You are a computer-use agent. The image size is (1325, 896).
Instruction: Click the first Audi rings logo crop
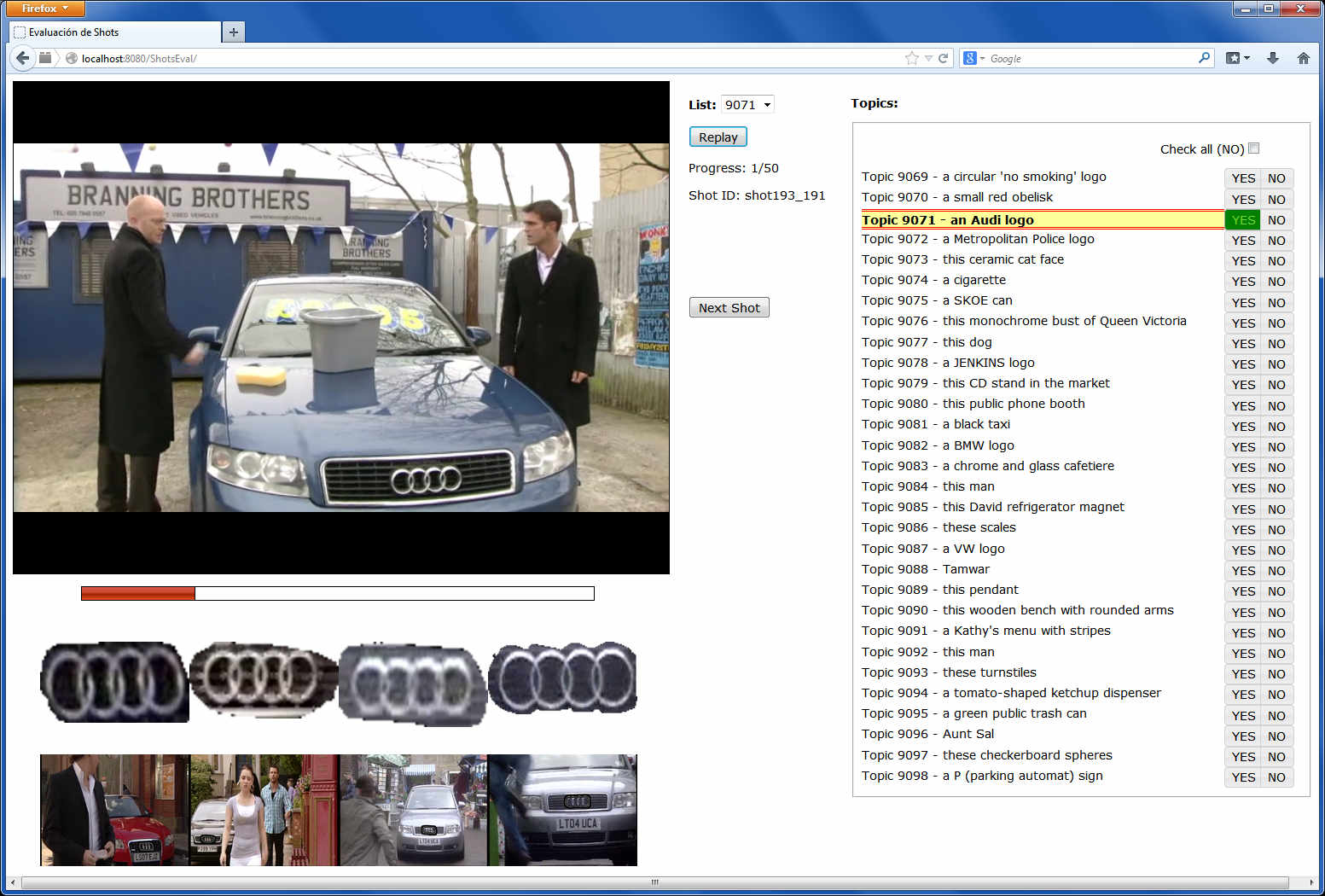point(114,683)
